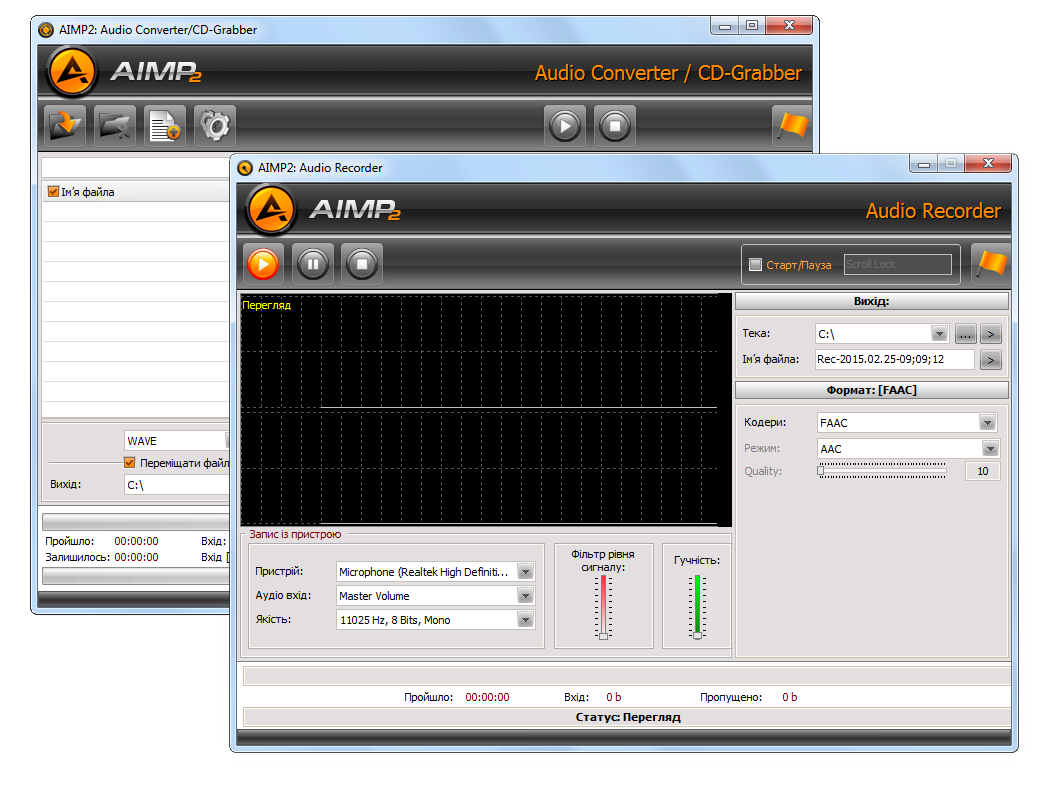This screenshot has width=1049, height=785.
Task: Browse folder with the ... button
Action: coord(965,334)
